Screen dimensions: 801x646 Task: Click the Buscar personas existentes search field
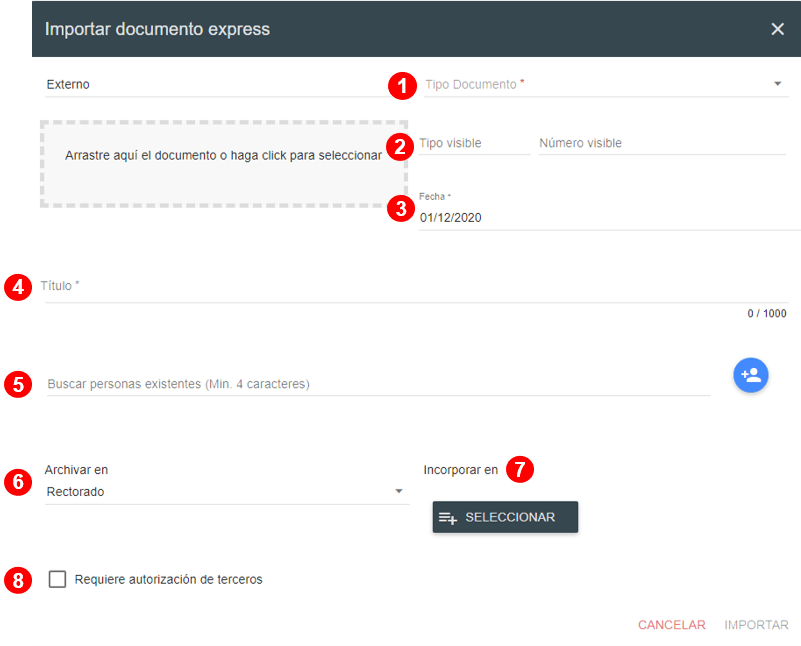[378, 384]
